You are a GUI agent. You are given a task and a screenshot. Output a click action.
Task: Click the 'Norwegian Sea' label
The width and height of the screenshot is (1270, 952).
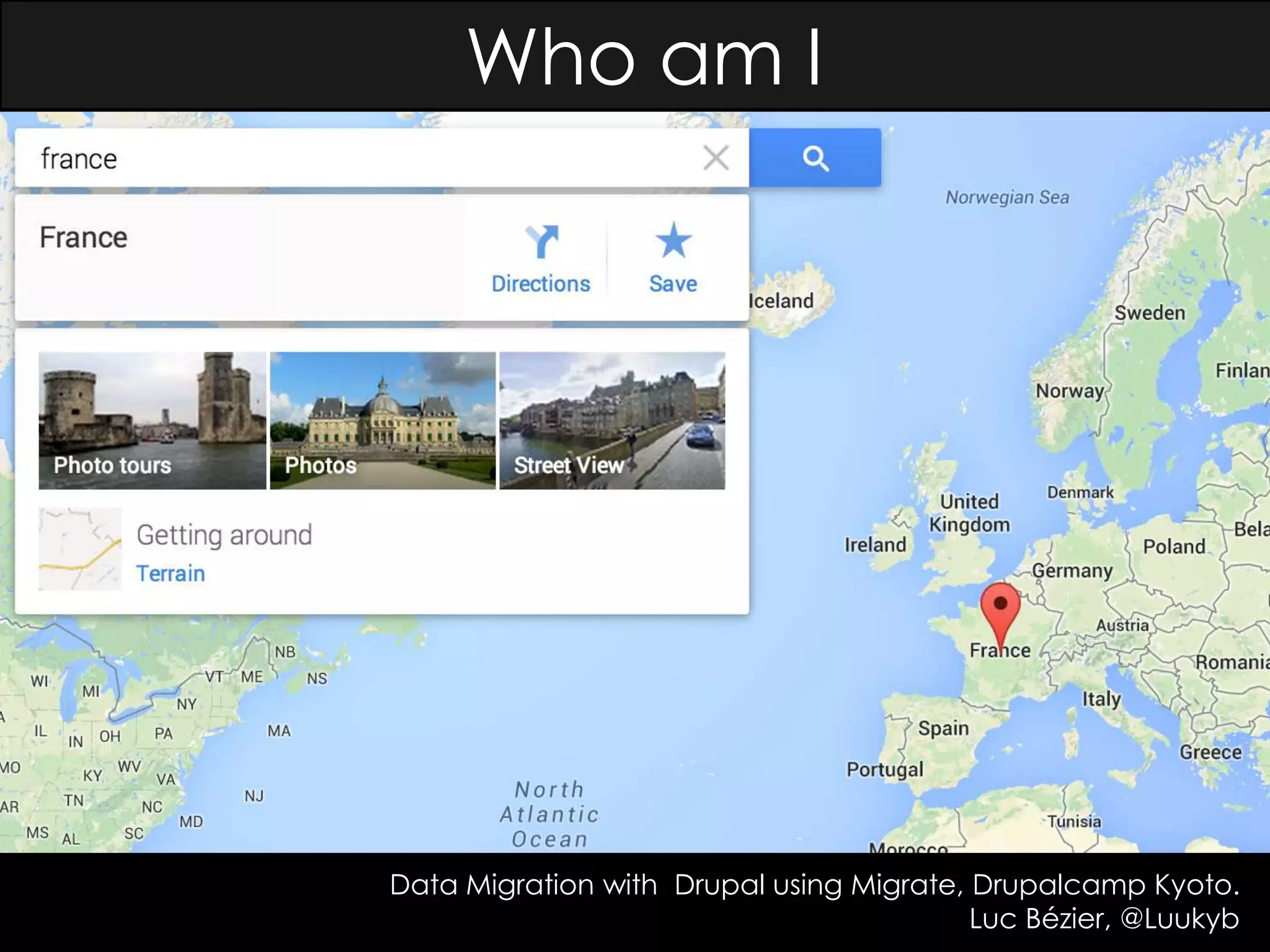(1007, 197)
